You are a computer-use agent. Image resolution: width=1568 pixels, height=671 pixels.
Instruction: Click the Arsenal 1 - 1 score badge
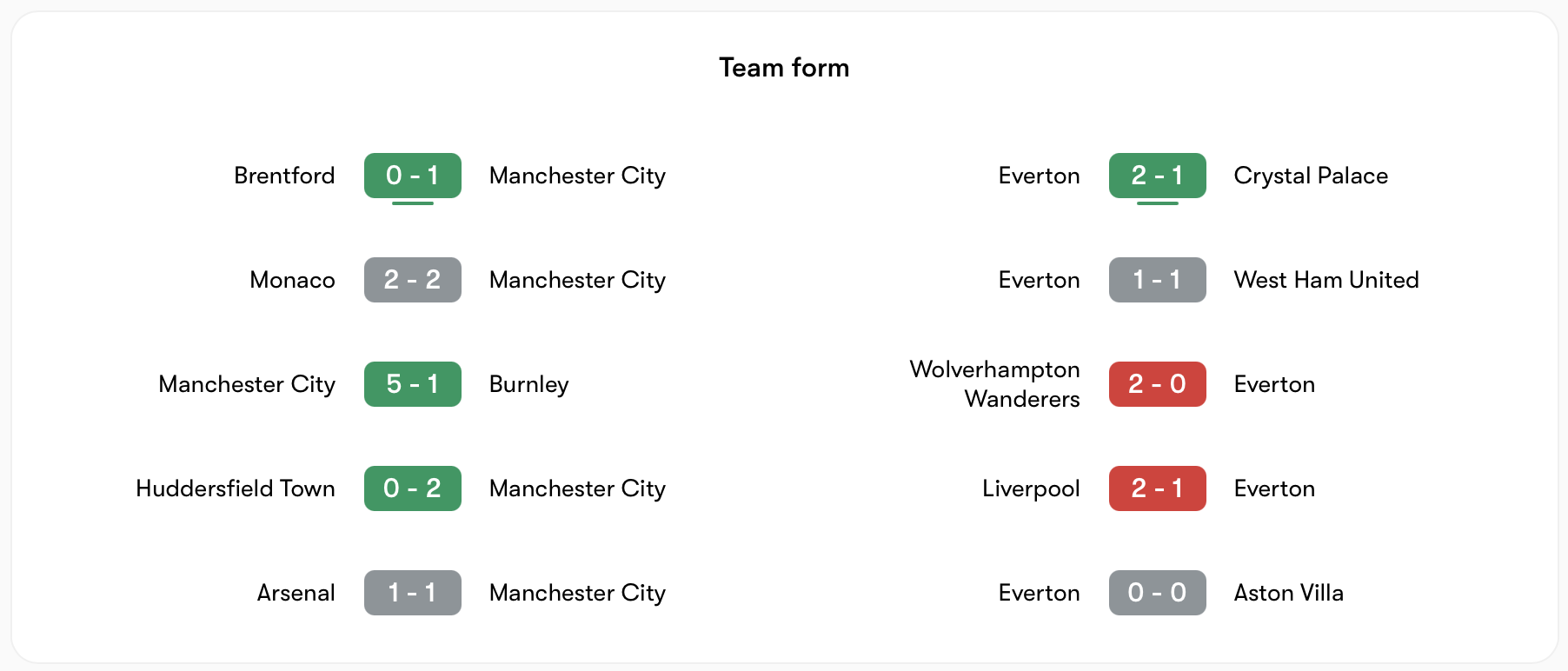click(412, 593)
